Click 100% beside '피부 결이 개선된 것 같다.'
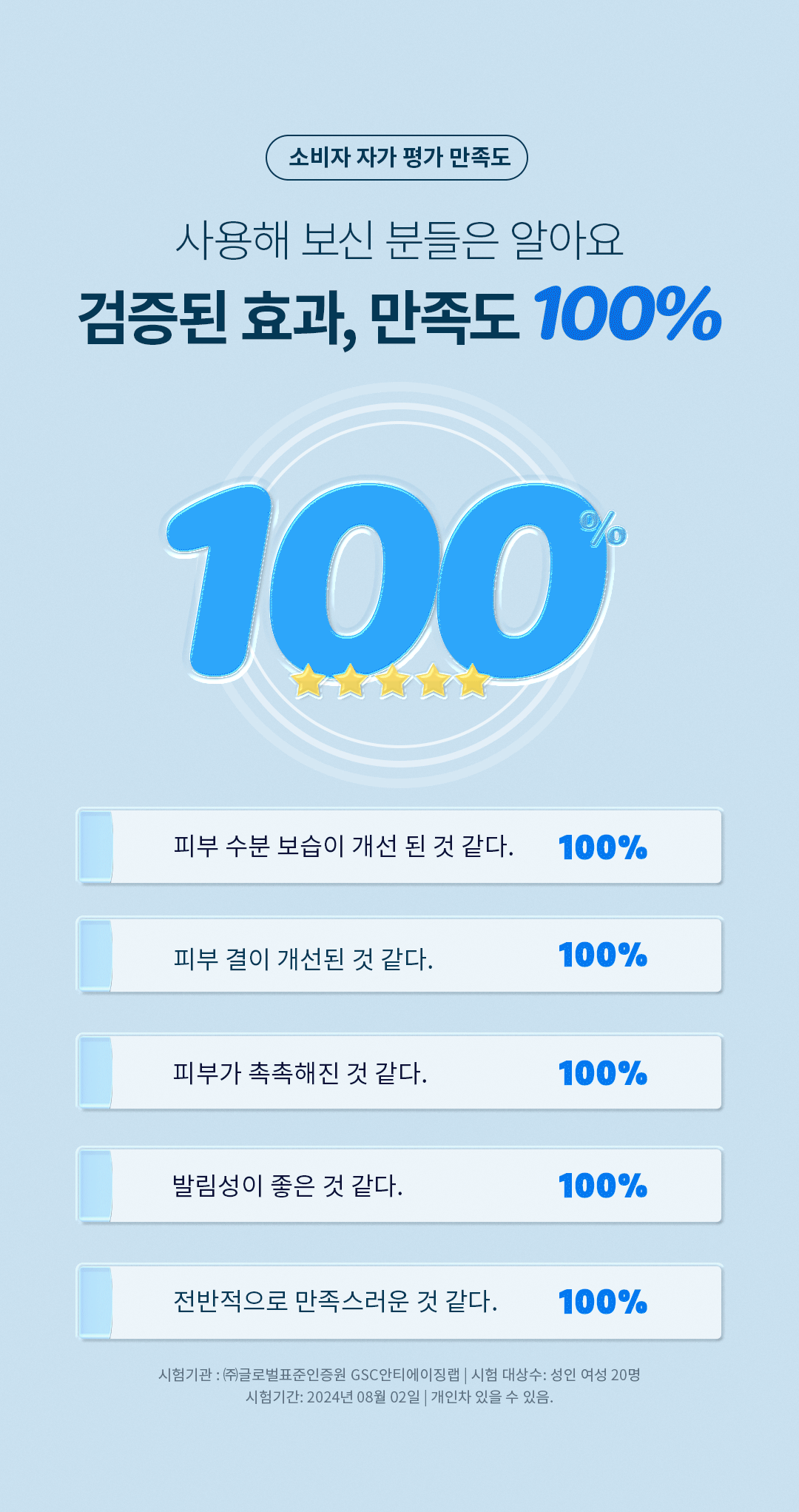Screen dimensions: 799x1512 point(603,955)
